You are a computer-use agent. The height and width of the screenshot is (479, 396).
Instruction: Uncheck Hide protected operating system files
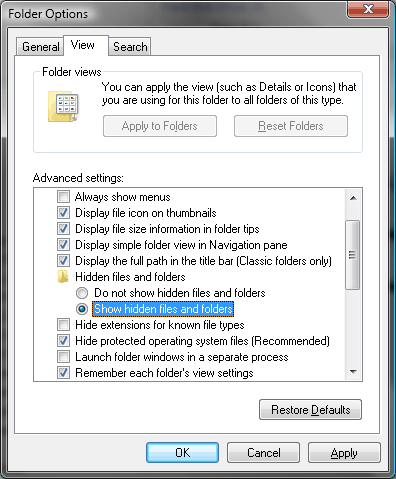coord(63,341)
